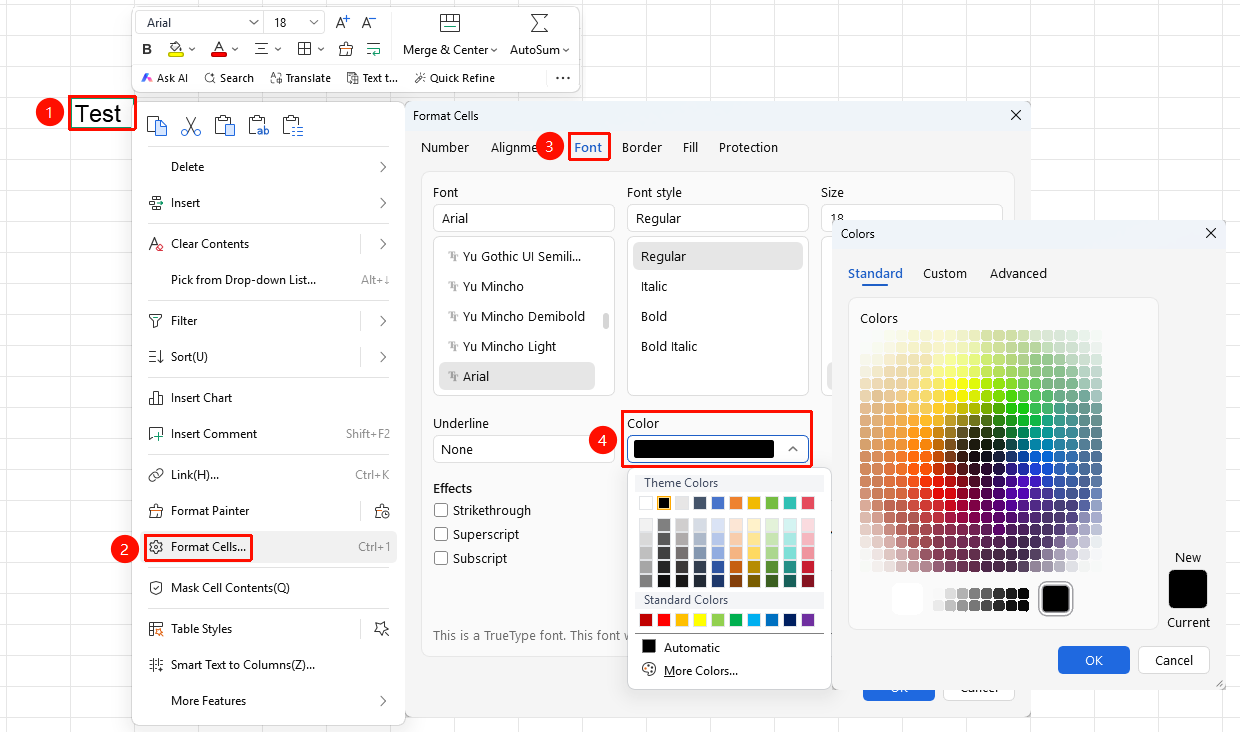1240x732 pixels.
Task: Click the Cut scissors icon
Action: point(191,126)
